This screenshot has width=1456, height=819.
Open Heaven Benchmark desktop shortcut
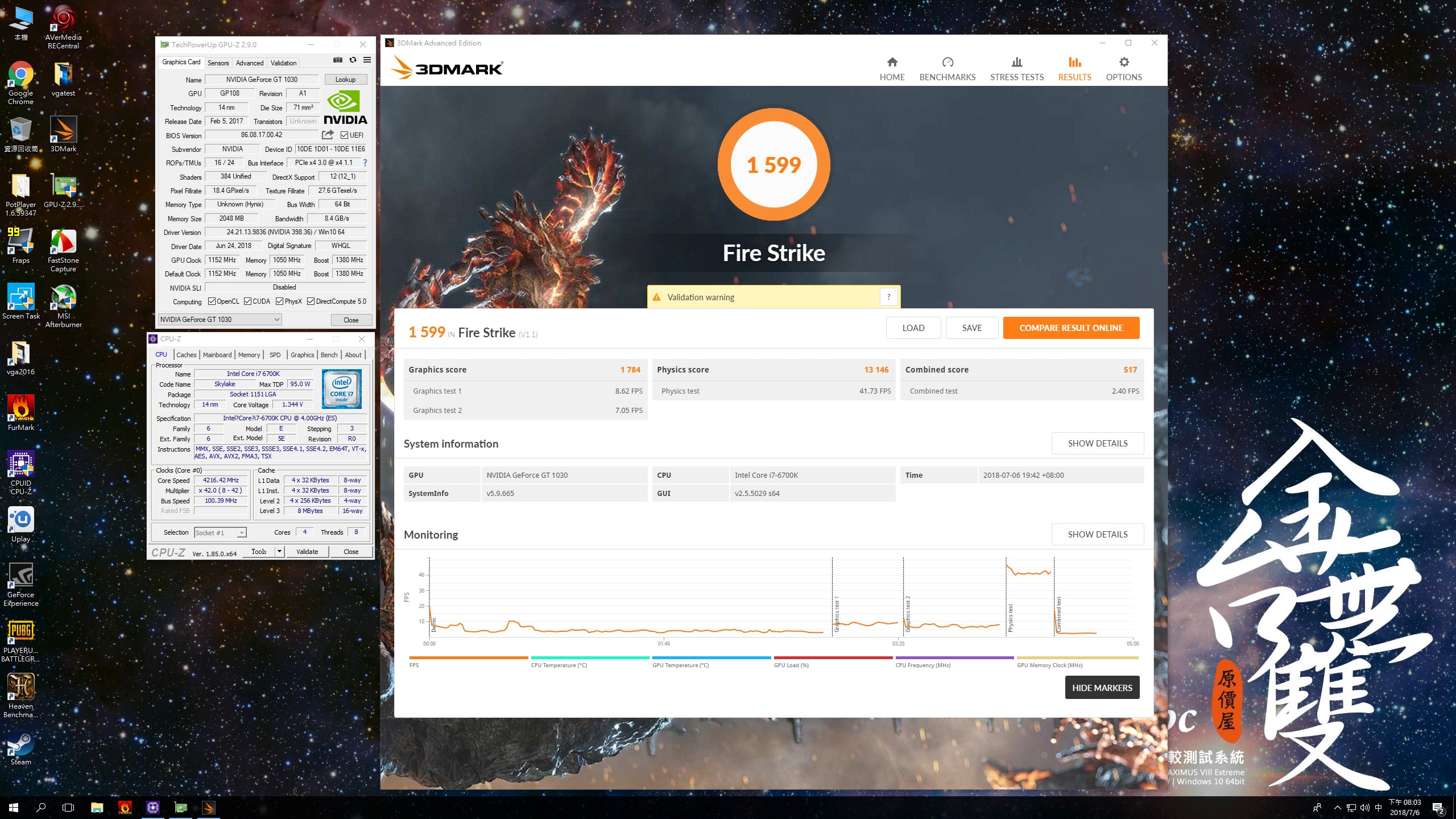tap(21, 696)
